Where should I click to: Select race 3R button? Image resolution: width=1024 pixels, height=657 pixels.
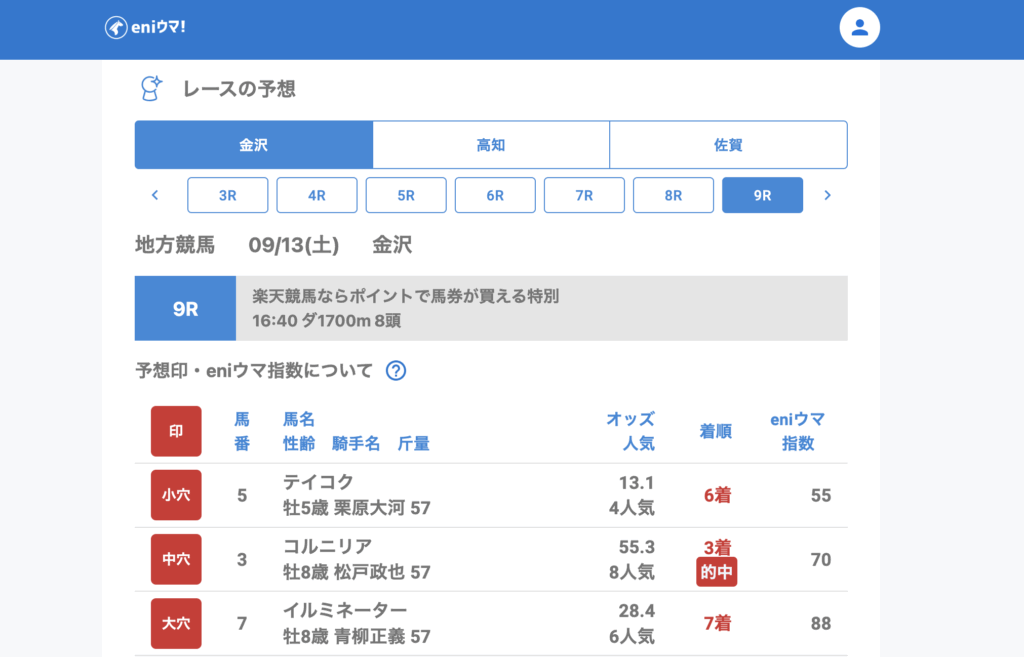[x=228, y=195]
